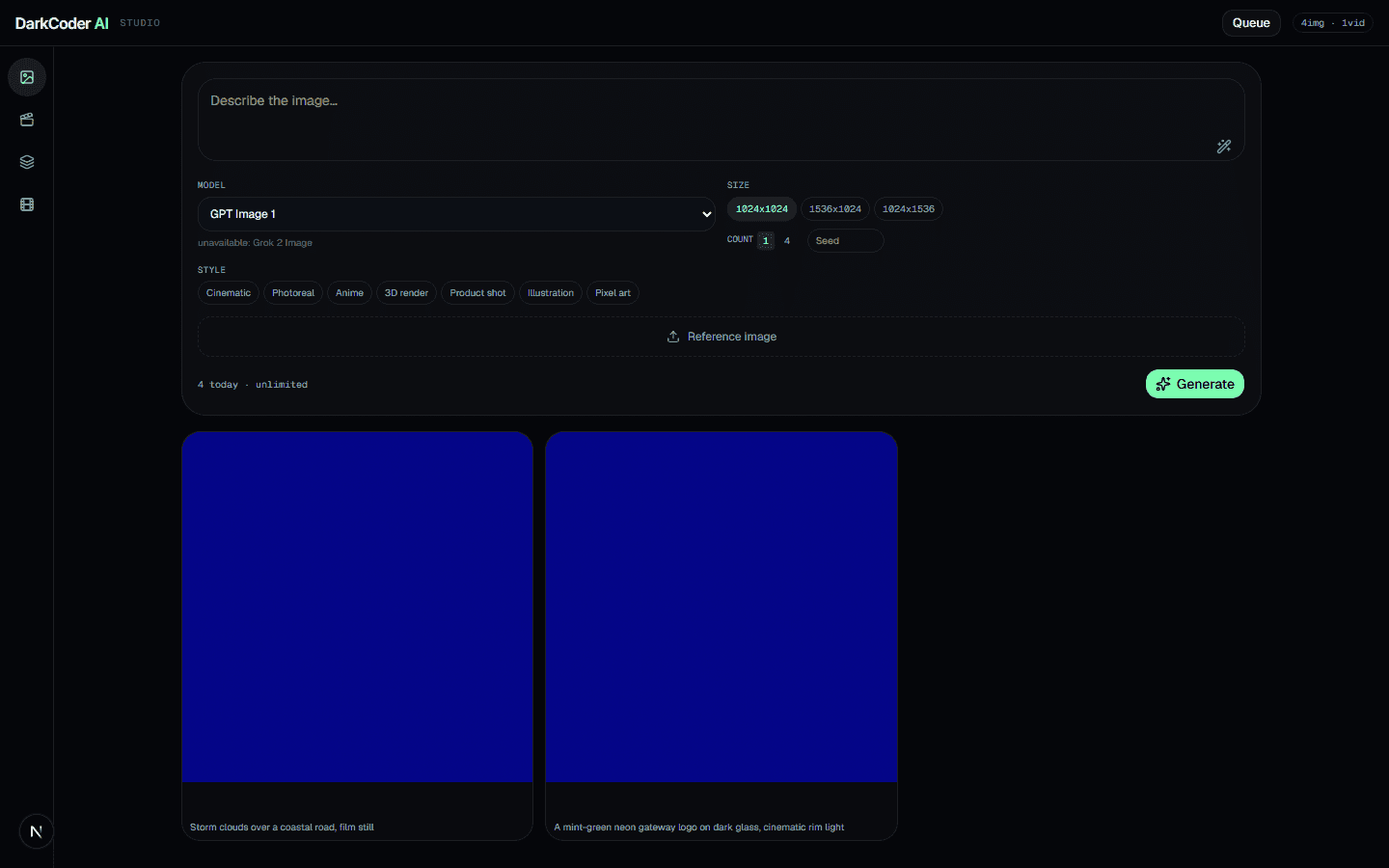Click the Generate button
This screenshot has width=1389, height=868.
coord(1195,384)
